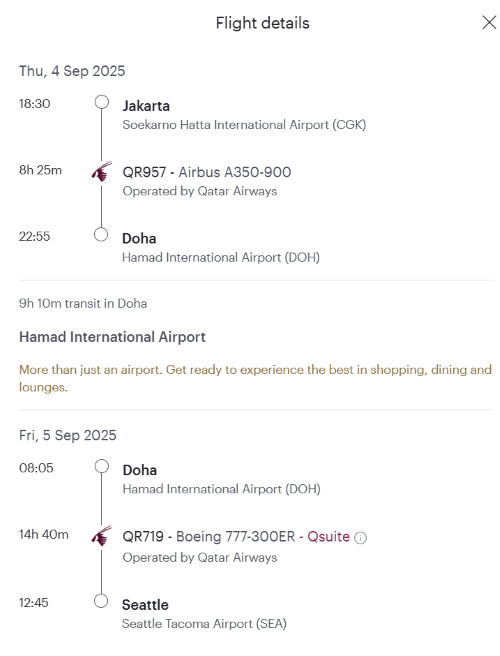
Task: Click the Fri, 5 Sep 2025 date
Action: pos(68,435)
